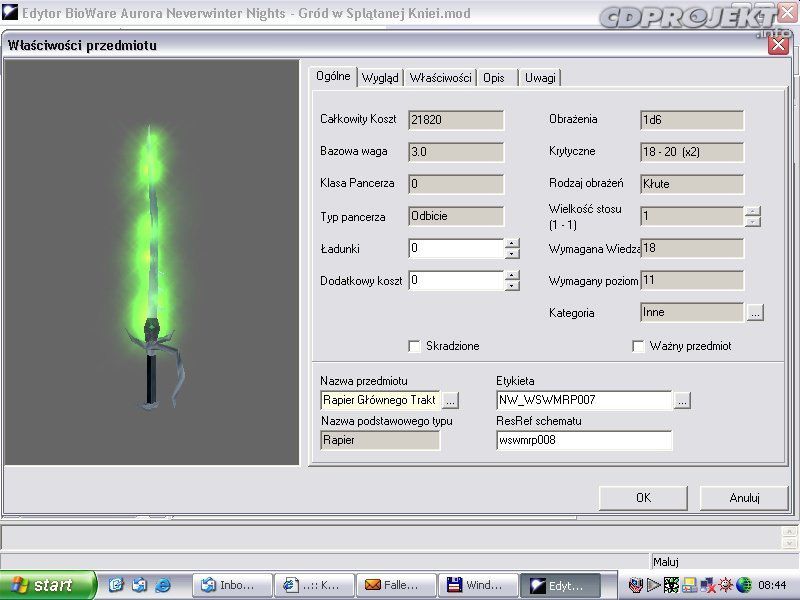Increase Dodatkowy koszt with up arrow
The width and height of the screenshot is (800, 600).
click(512, 276)
